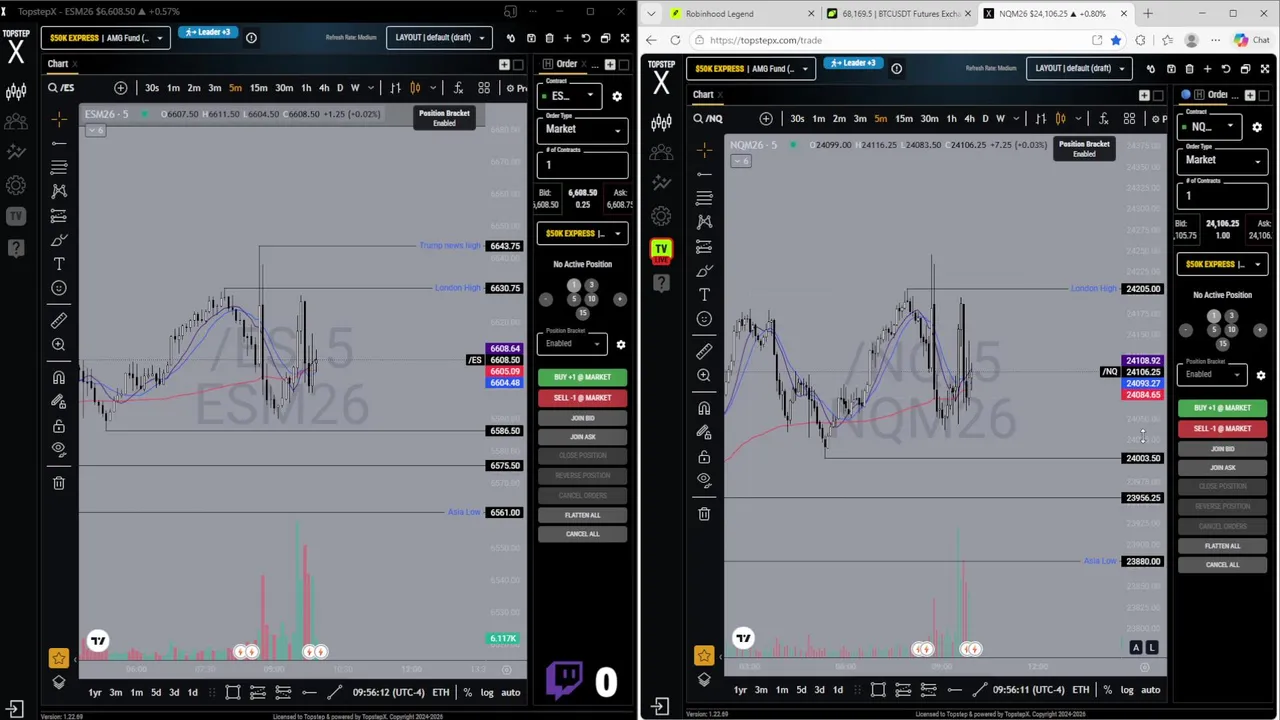Click the candlestick chart type icon in ES window

point(415,88)
